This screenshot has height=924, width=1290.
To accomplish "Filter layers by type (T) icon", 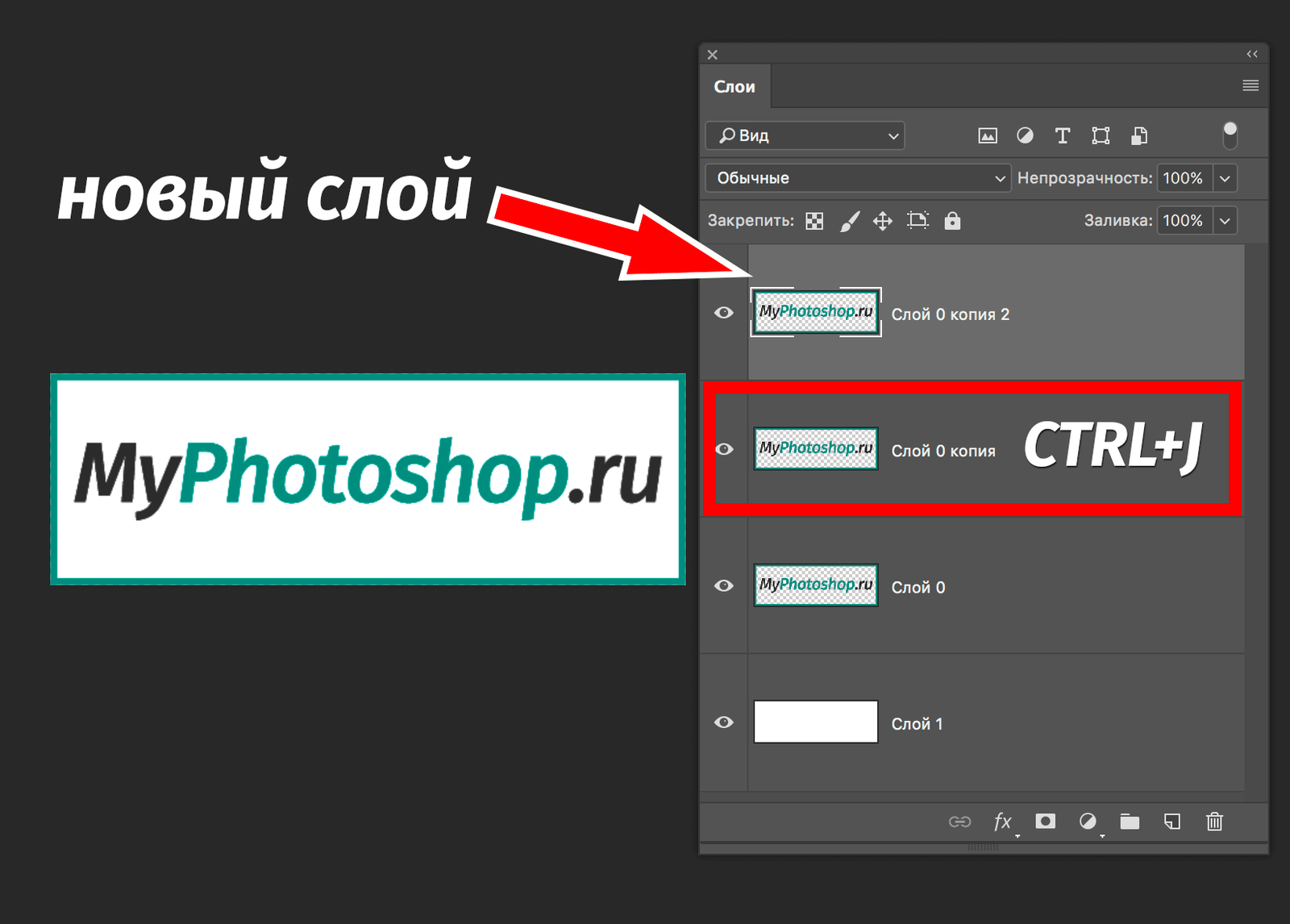I will tap(1063, 135).
